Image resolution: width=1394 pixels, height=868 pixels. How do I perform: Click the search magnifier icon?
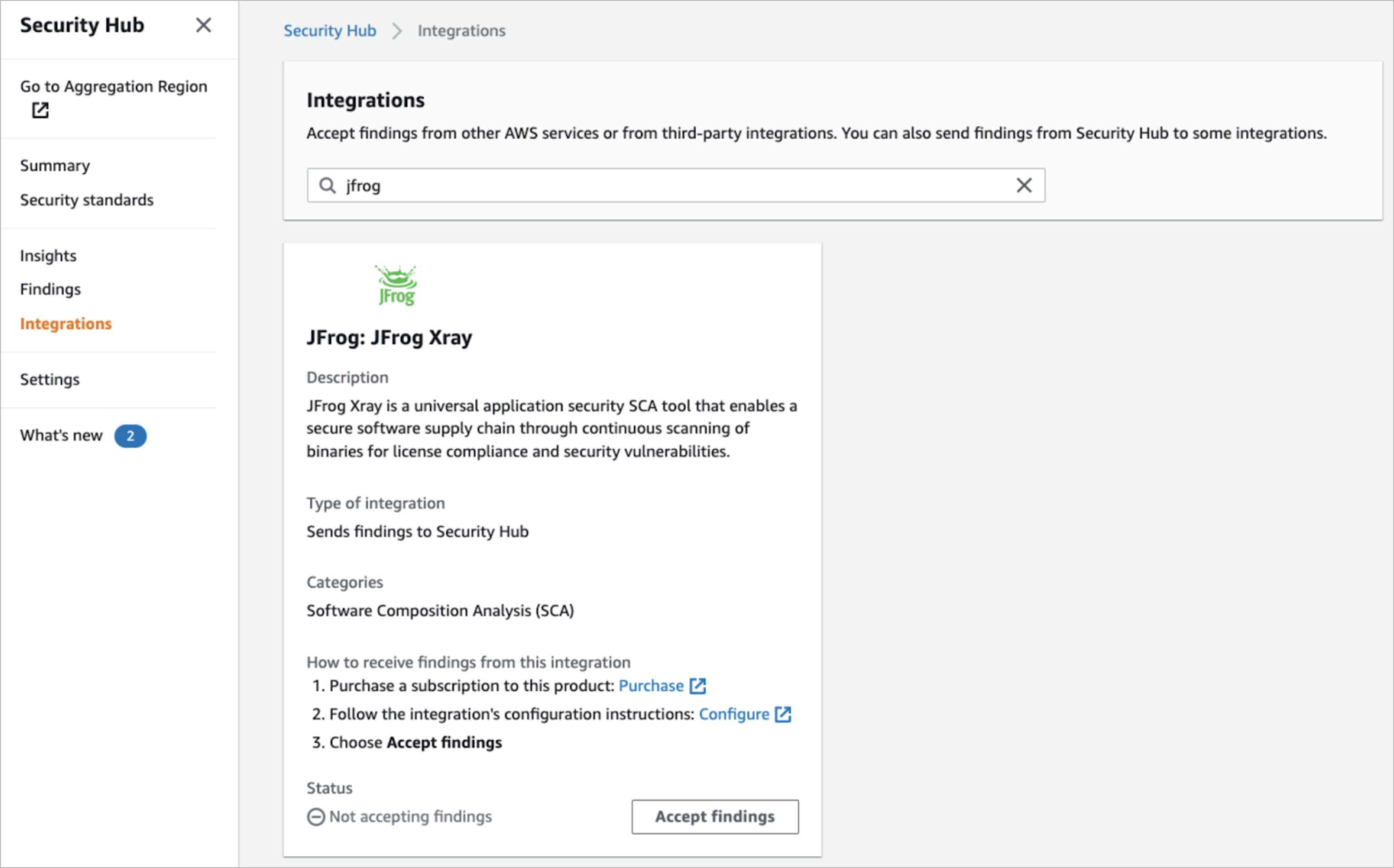coord(327,185)
